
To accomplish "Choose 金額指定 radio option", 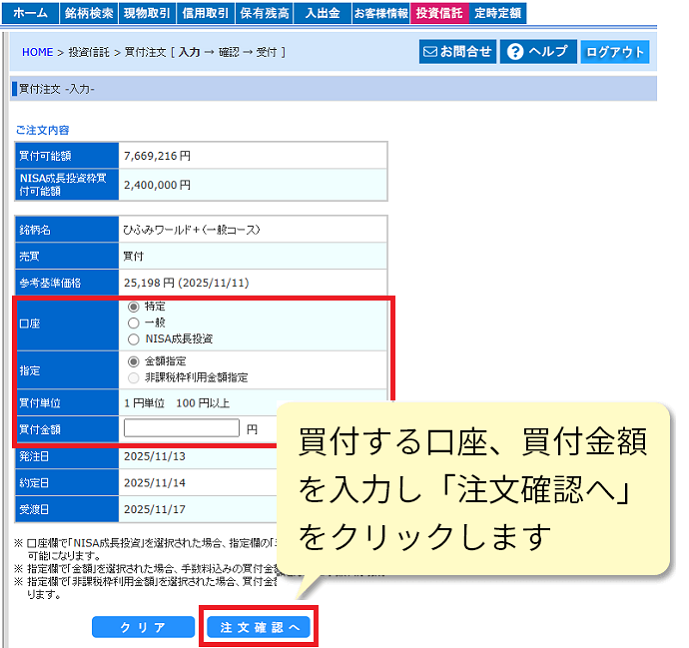I will pyautogui.click(x=134, y=361).
